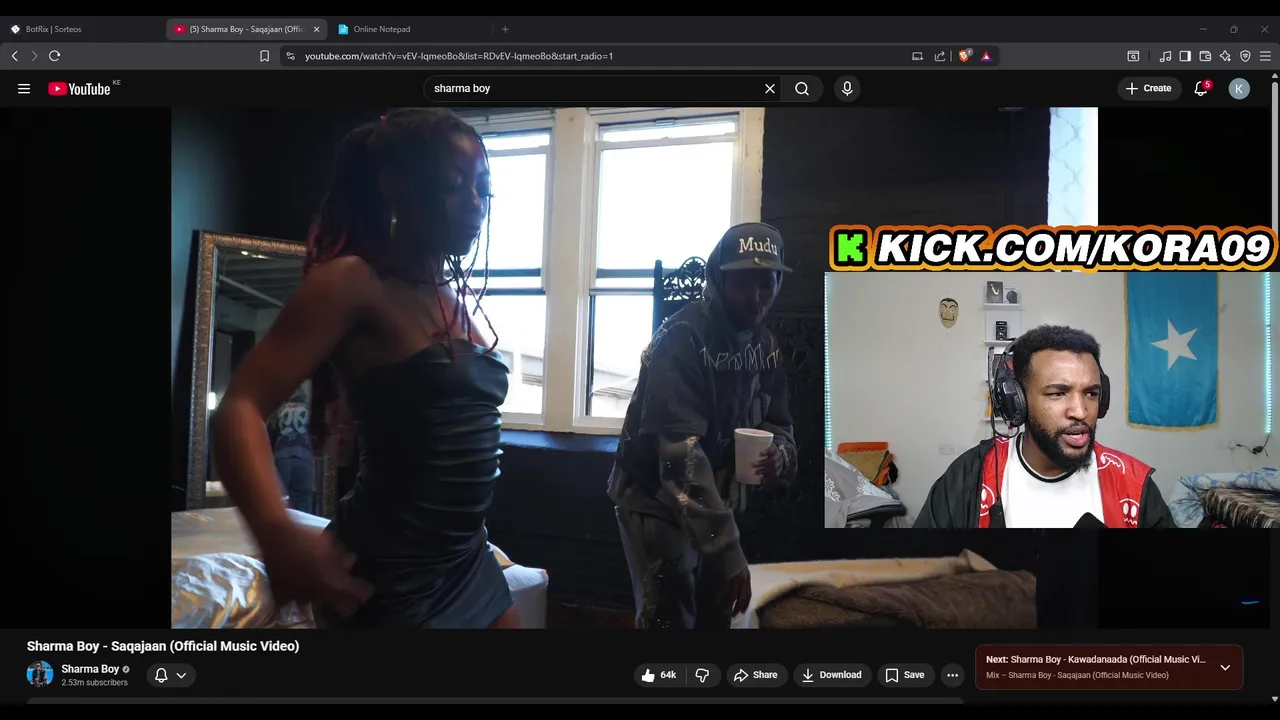Open Next: Sharma Boy - Kawadanaada video
The image size is (1280, 720).
click(x=1096, y=660)
